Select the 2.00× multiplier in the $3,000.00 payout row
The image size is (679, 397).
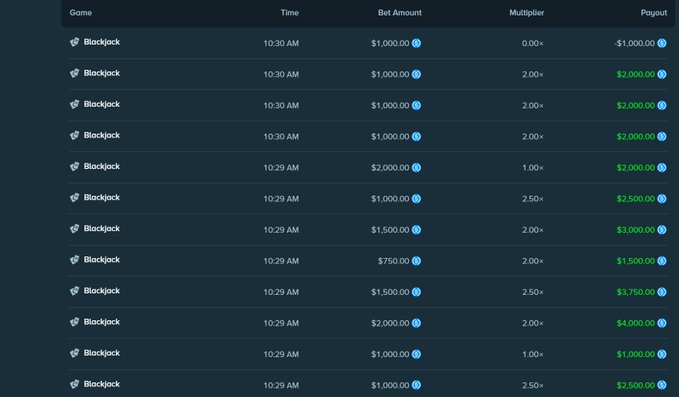click(533, 230)
